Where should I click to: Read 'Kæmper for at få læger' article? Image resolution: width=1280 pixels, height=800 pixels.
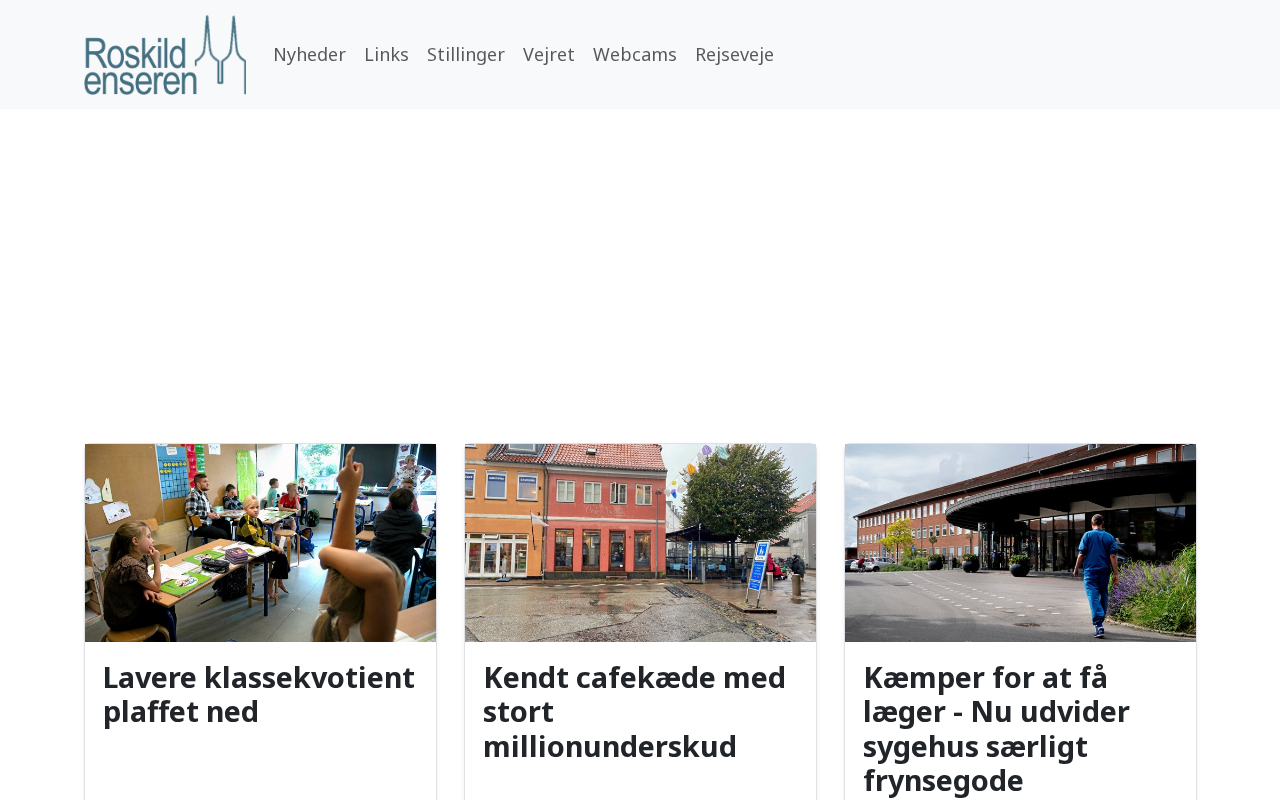click(x=996, y=729)
